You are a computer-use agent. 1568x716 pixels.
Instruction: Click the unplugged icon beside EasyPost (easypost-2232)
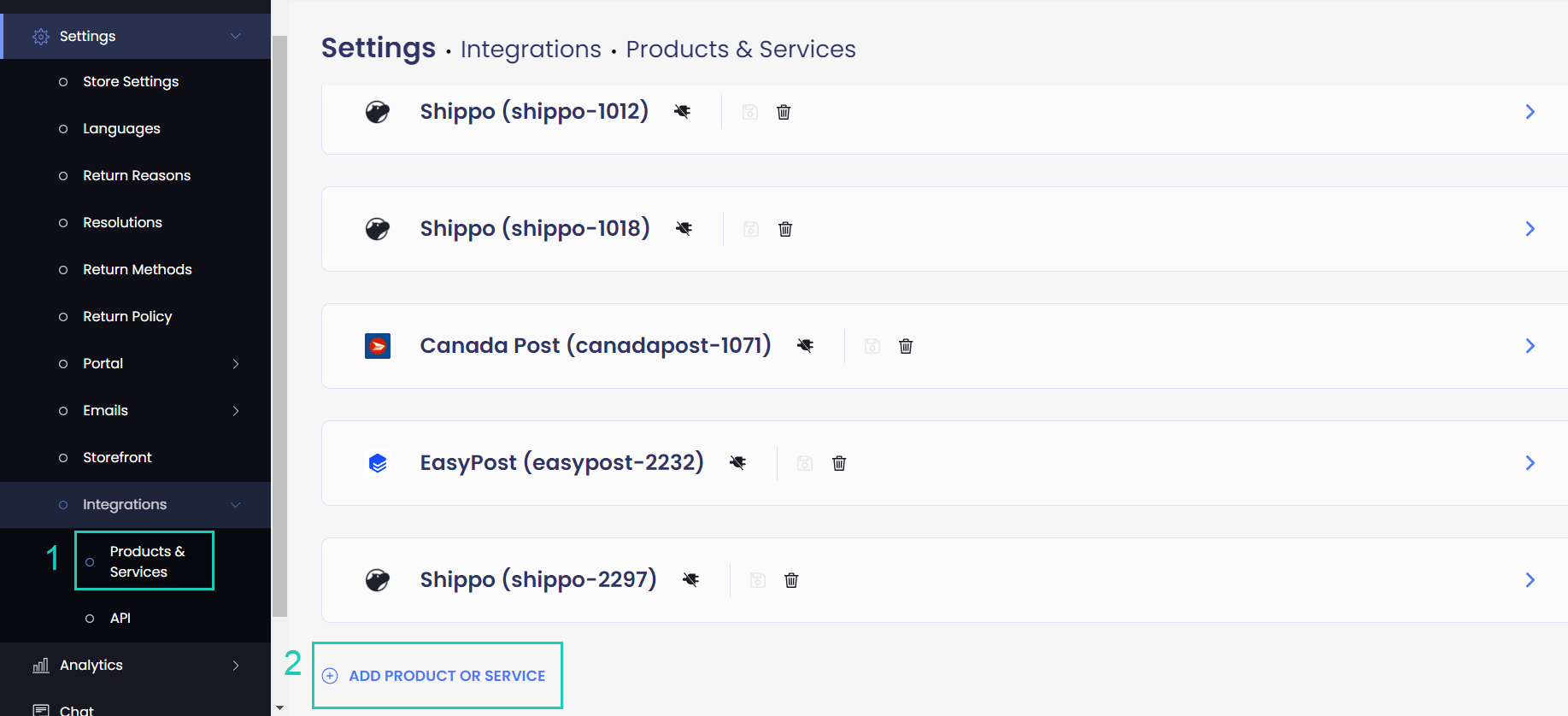coord(738,462)
